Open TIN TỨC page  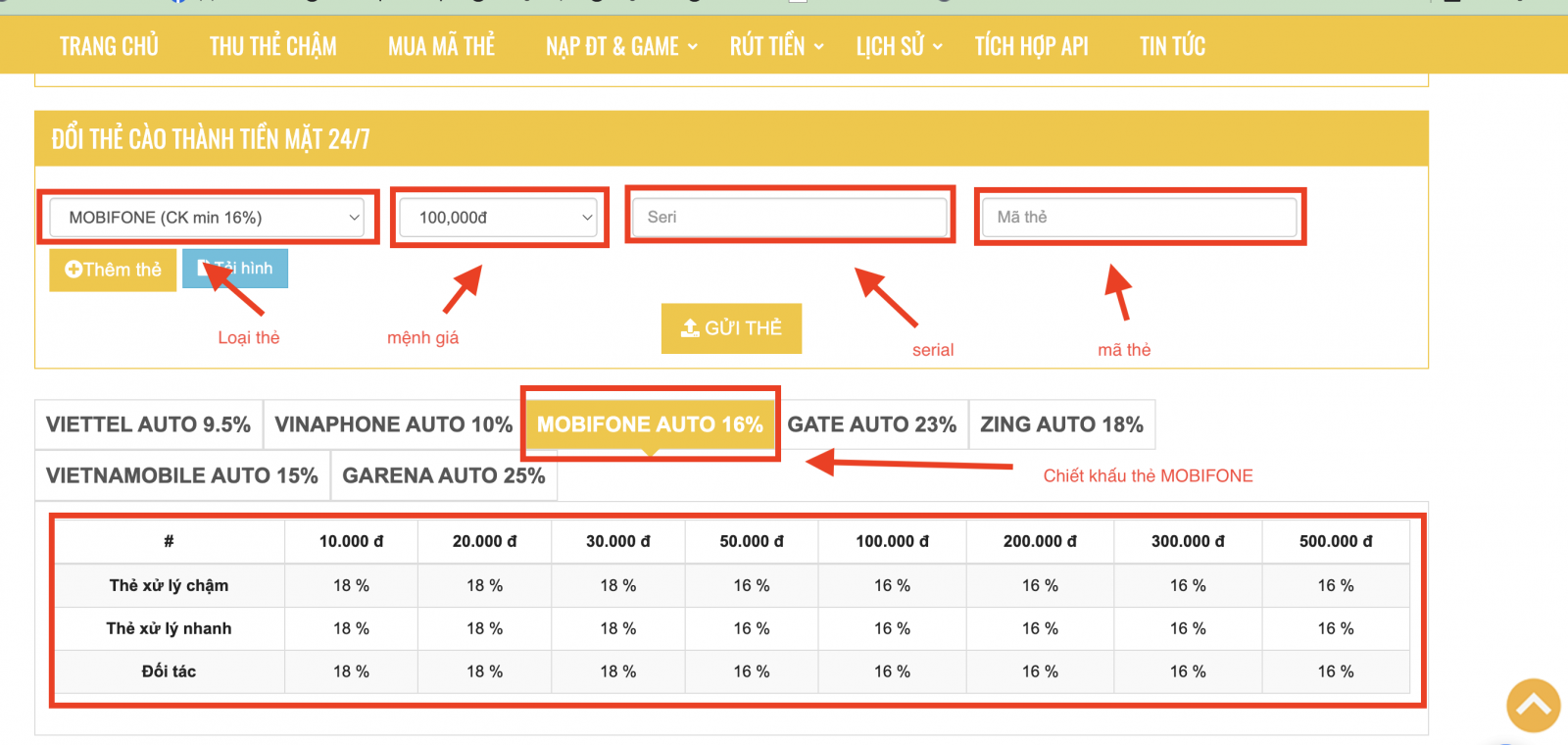tap(1172, 46)
